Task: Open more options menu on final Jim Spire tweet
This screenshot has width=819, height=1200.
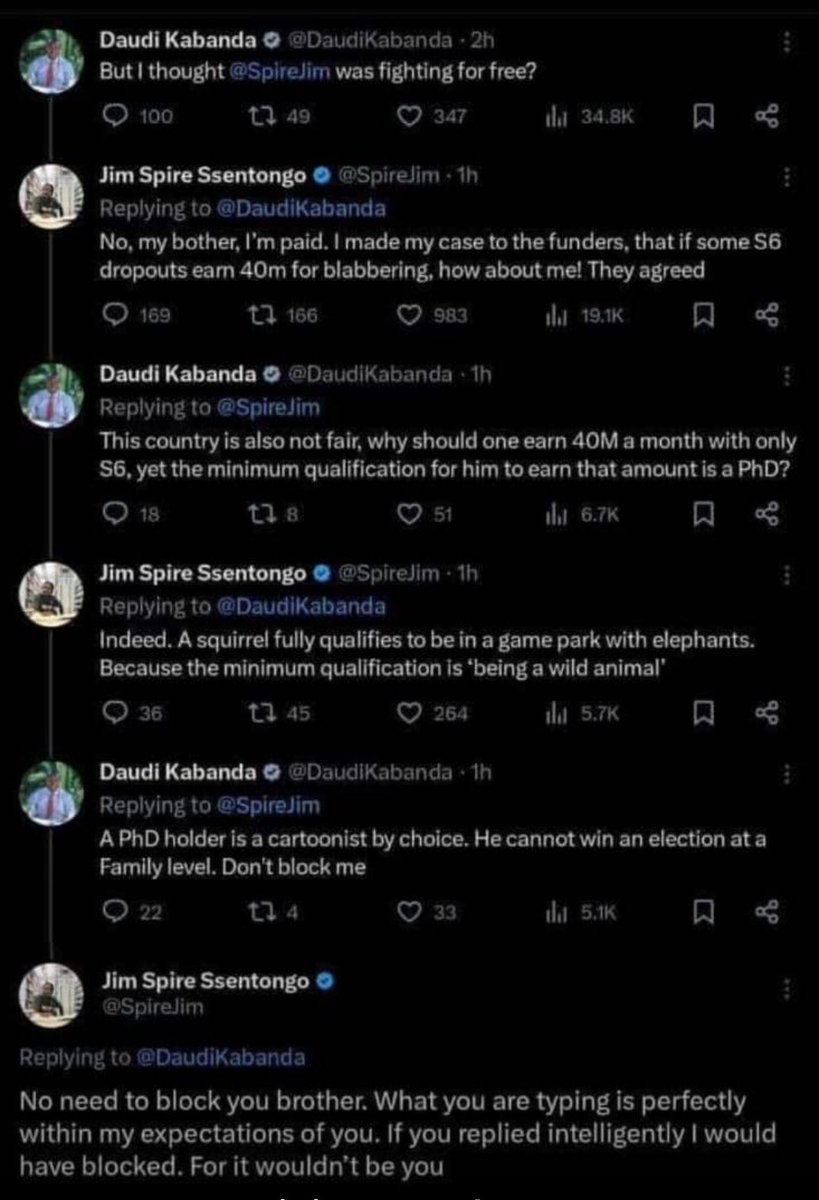Action: 788,989
